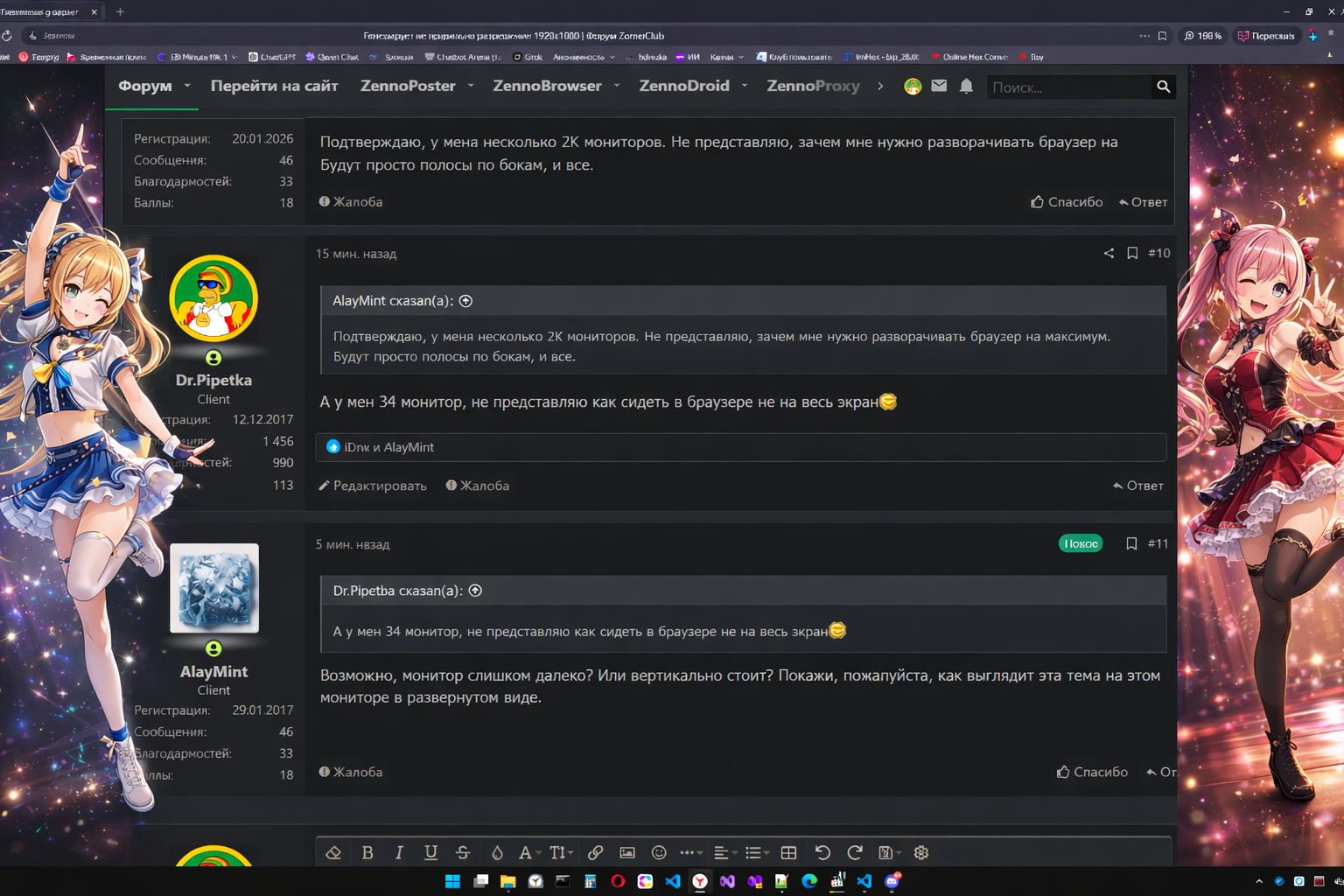Open the user account avatar menu
Viewport: 1344px width, 896px height.
tap(913, 86)
